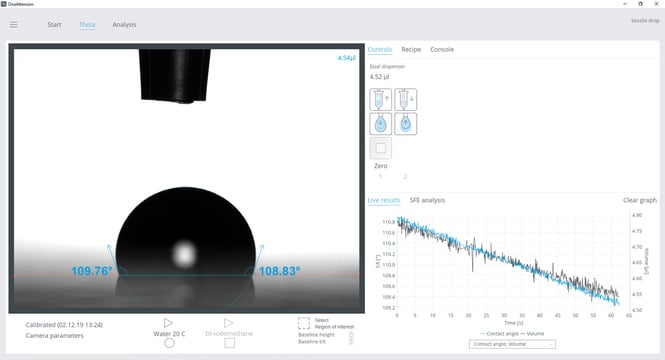
Task: Adjust the Baseline height stepper
Action: point(351,335)
